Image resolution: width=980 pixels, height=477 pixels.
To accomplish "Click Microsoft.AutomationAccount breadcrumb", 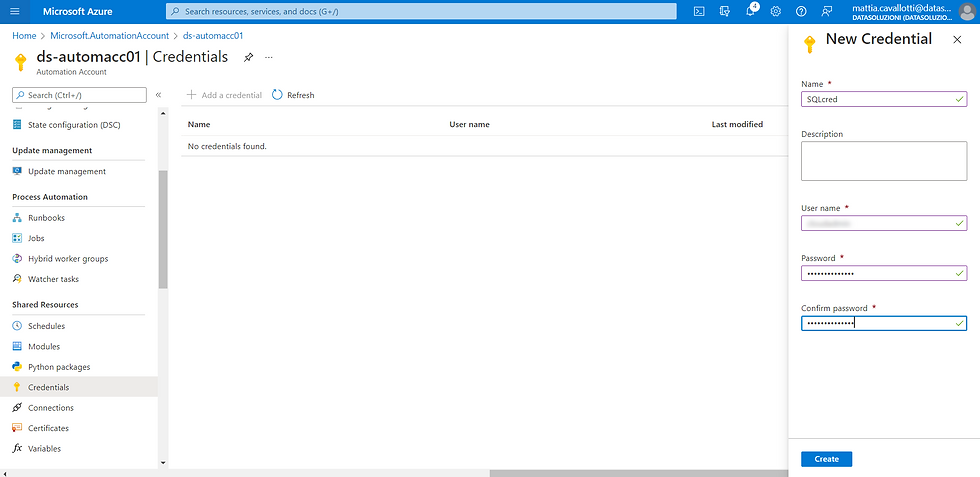I will (109, 36).
